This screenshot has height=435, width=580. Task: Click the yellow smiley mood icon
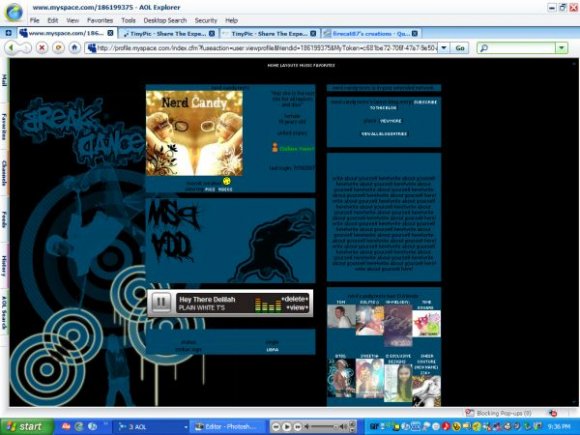(226, 181)
